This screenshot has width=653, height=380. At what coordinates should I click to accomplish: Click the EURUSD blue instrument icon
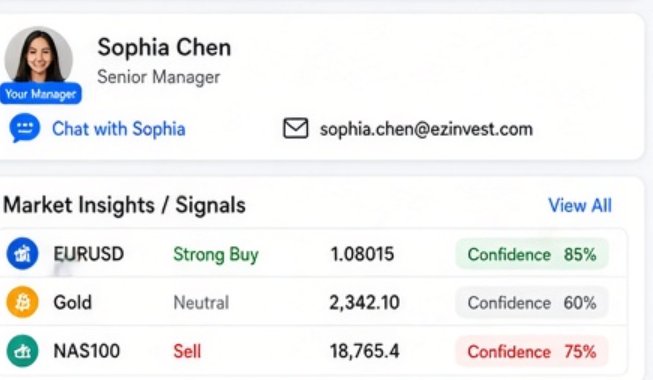[22, 253]
